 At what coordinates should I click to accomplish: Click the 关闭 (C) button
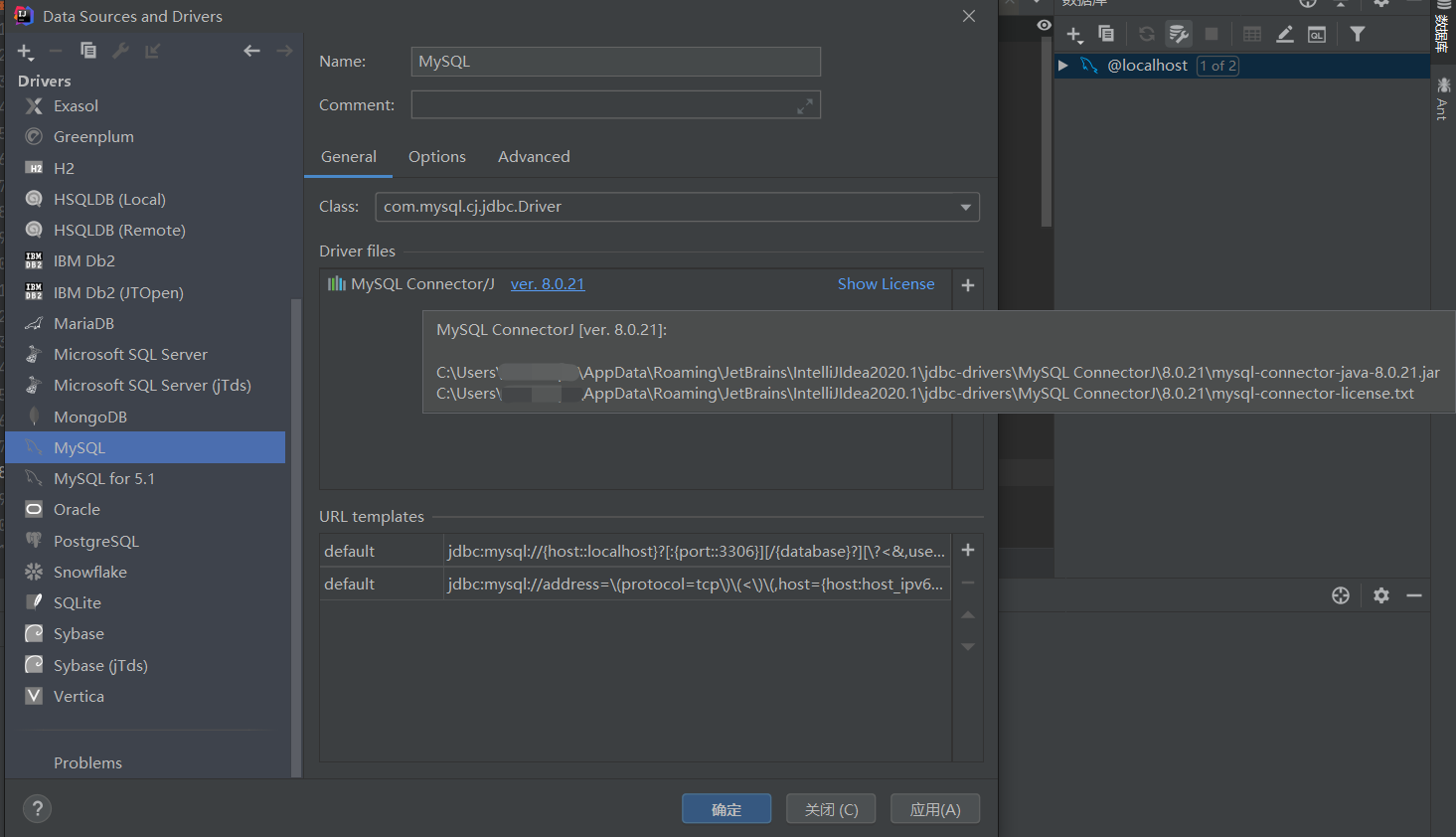[x=831, y=809]
